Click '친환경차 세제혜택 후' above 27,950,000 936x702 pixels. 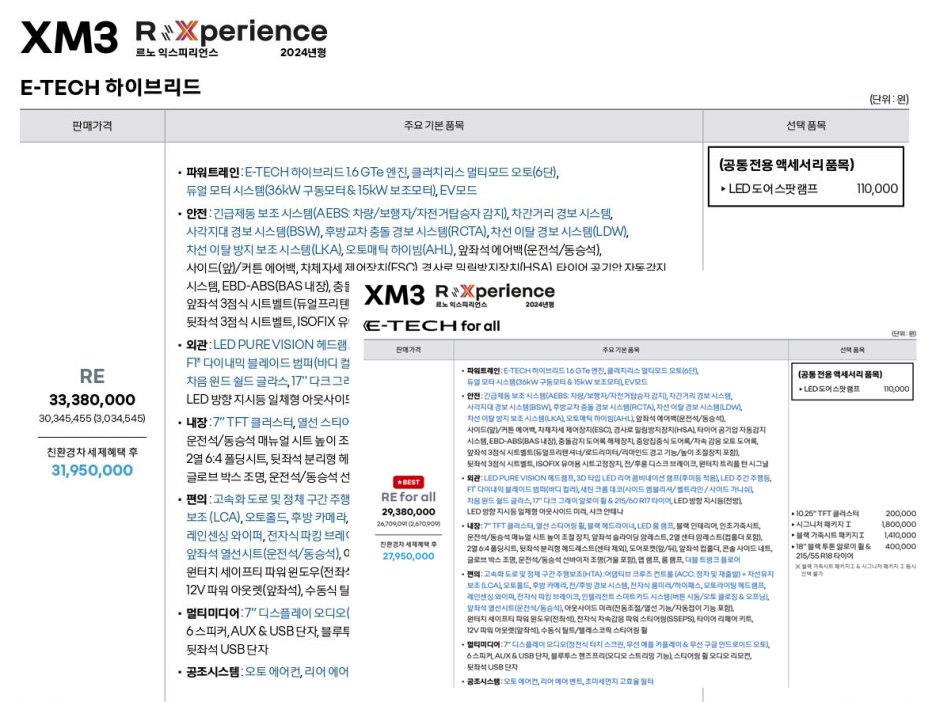[x=408, y=544]
